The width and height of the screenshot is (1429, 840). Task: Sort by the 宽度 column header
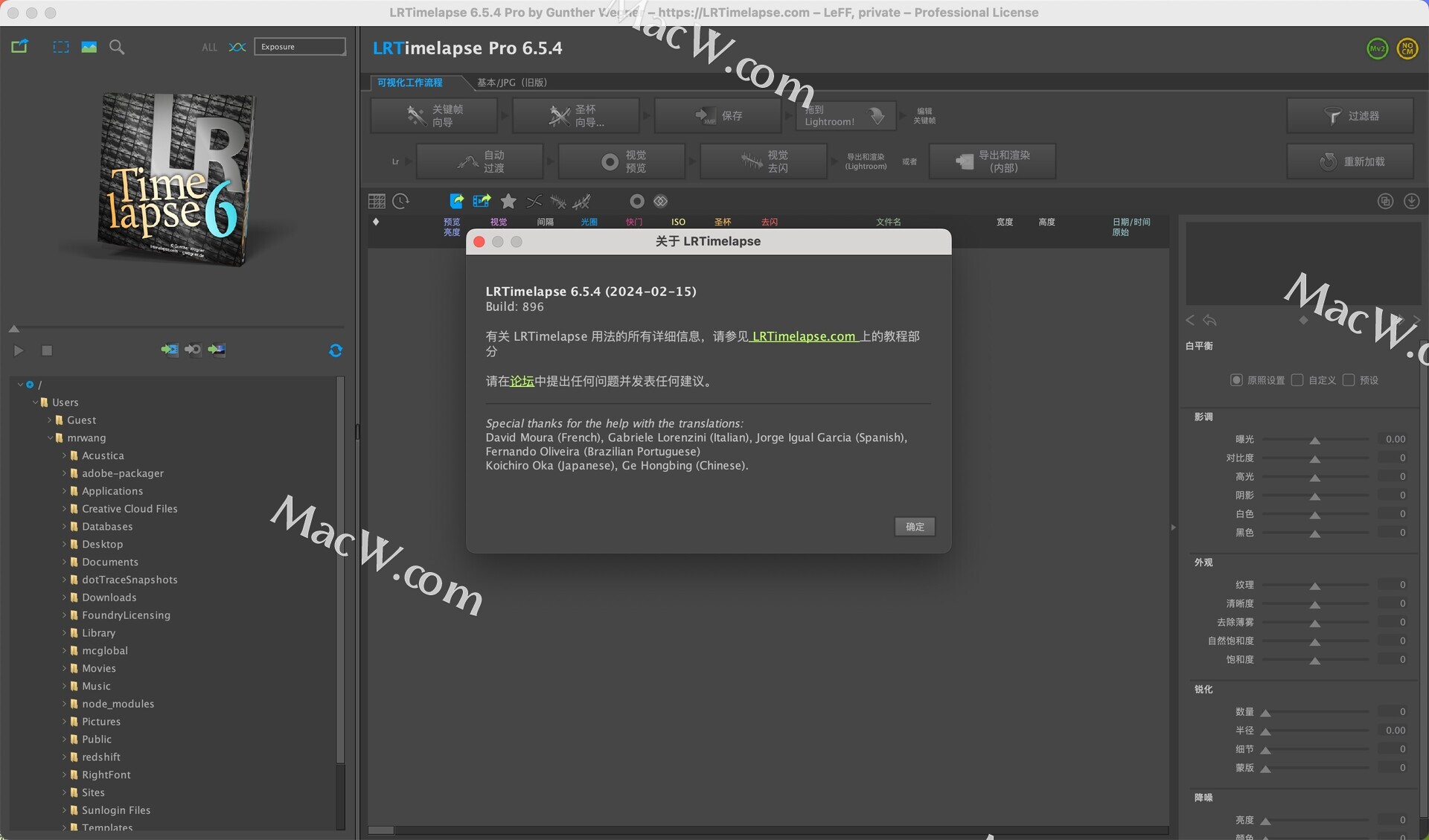pos(1005,222)
